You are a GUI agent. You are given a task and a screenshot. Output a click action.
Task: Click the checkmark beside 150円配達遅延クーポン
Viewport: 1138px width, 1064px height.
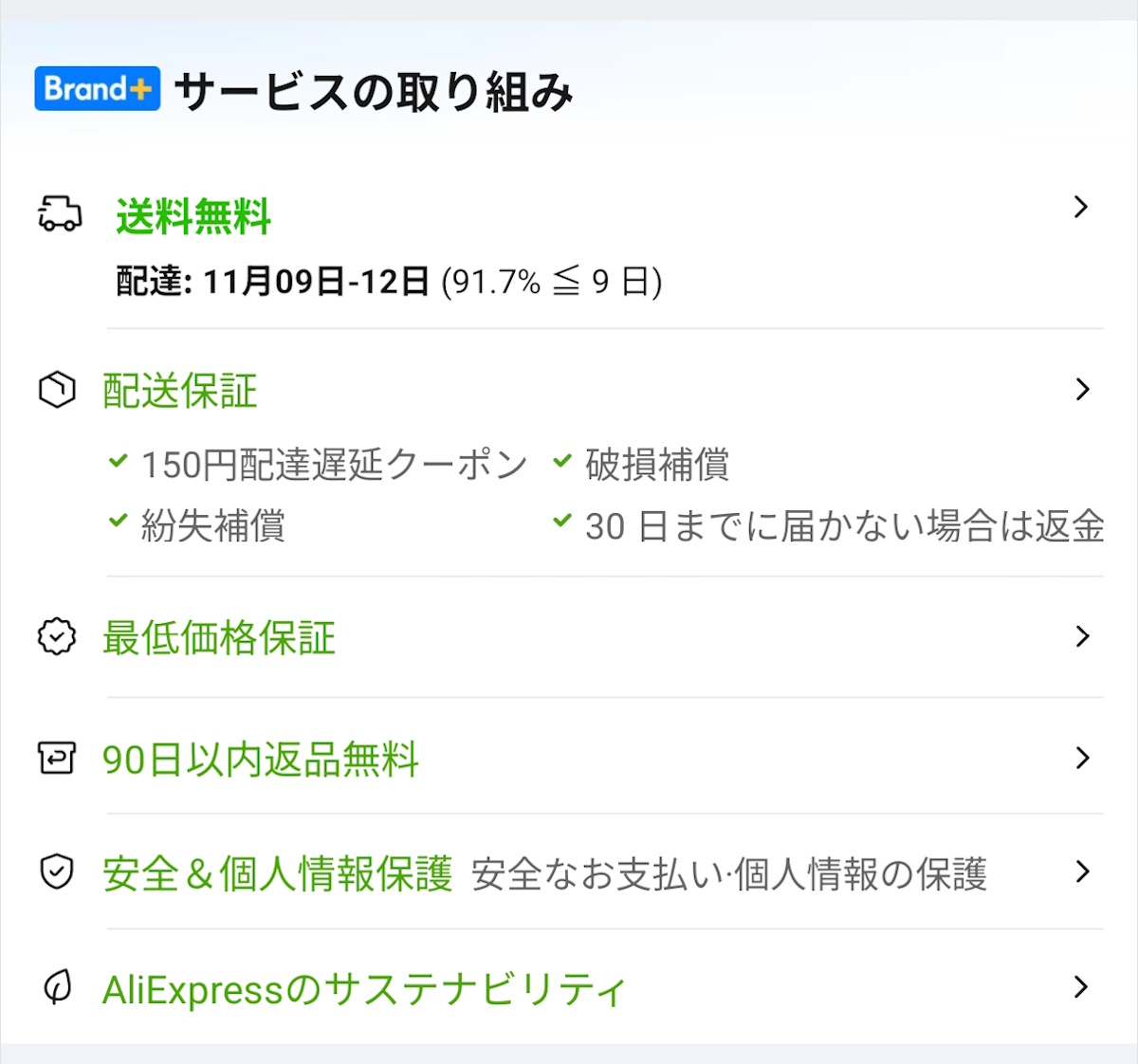(x=118, y=462)
